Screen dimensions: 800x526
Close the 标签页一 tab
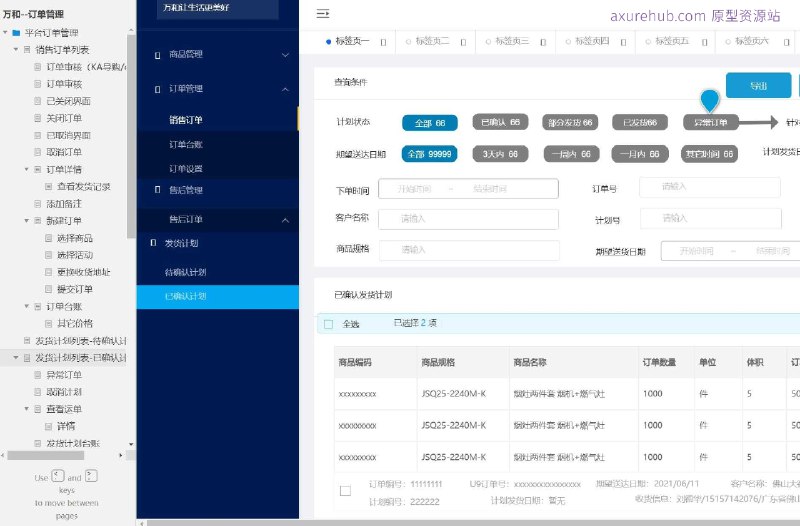point(383,42)
